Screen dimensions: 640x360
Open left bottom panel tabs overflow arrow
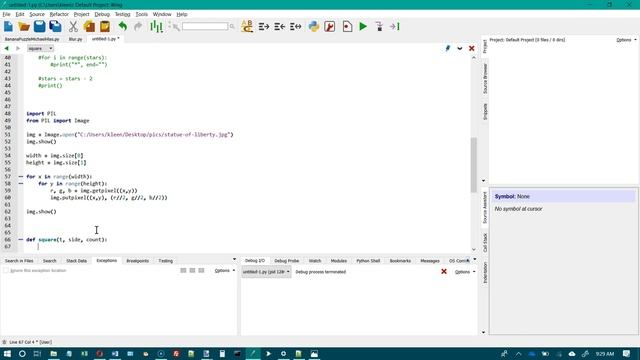coord(234,260)
